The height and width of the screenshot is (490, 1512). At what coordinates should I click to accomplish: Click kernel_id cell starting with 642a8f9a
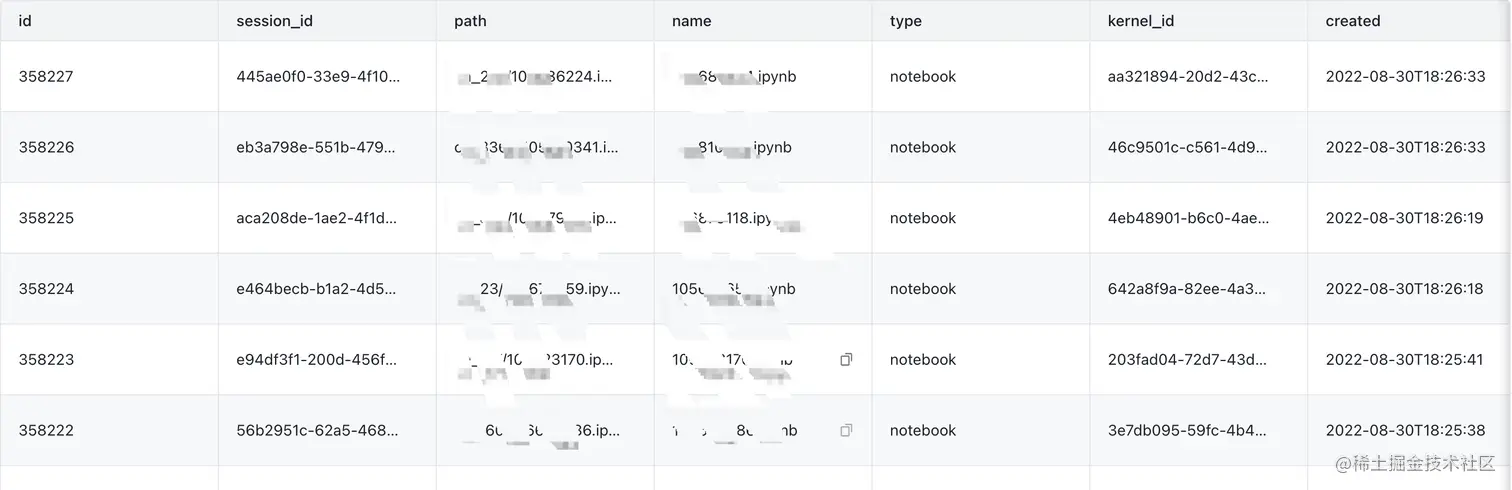click(1188, 289)
